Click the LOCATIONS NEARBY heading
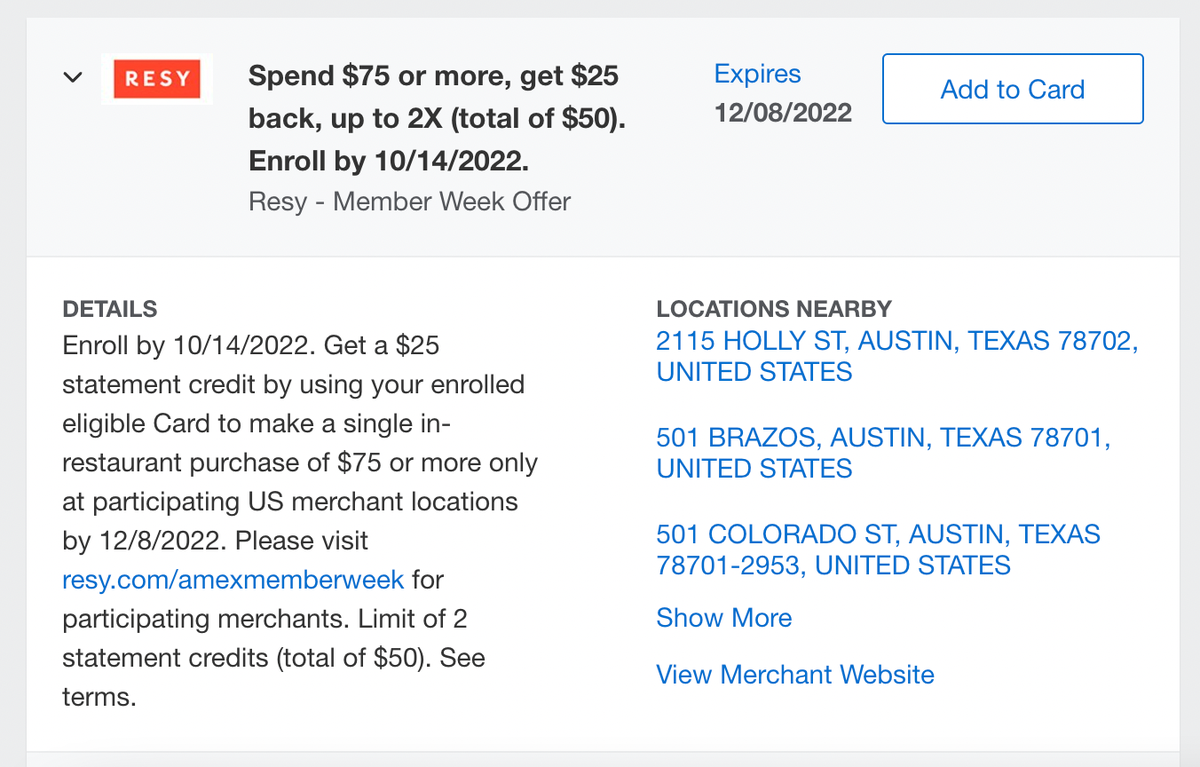Image resolution: width=1200 pixels, height=767 pixels. [x=774, y=309]
